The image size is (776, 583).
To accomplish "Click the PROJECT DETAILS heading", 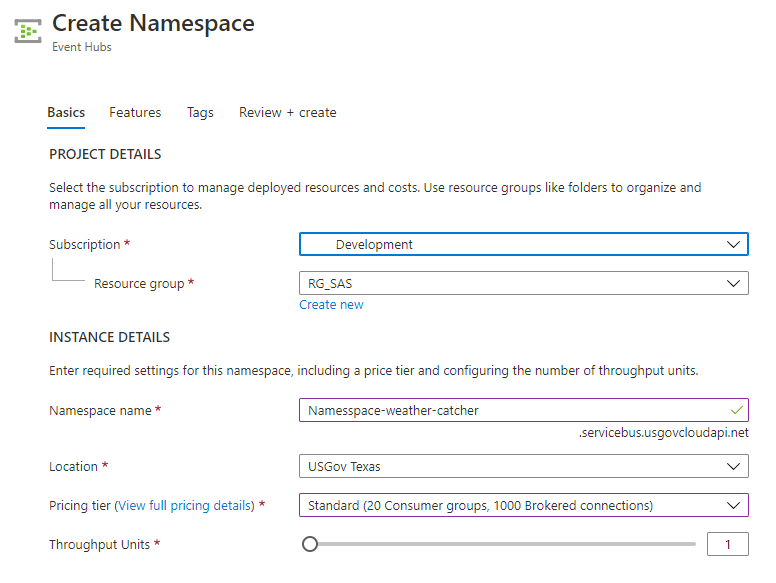I will tap(105, 154).
